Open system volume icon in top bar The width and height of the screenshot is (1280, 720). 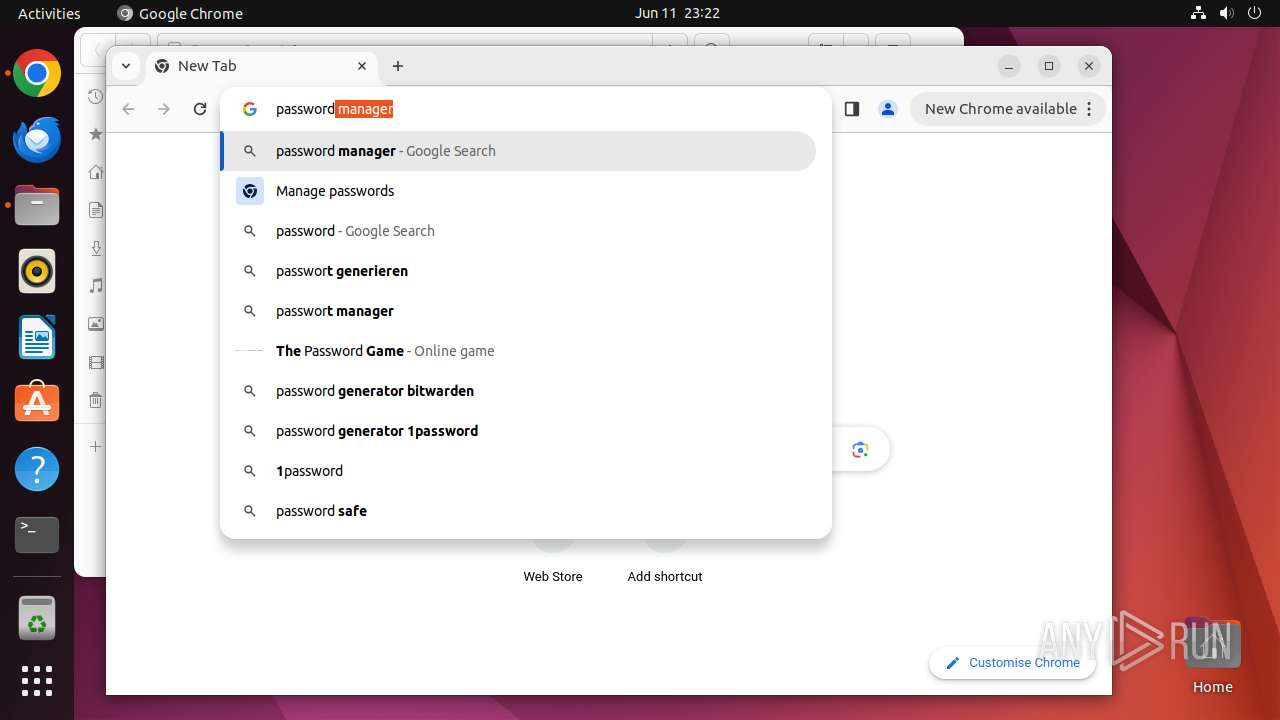pyautogui.click(x=1225, y=13)
